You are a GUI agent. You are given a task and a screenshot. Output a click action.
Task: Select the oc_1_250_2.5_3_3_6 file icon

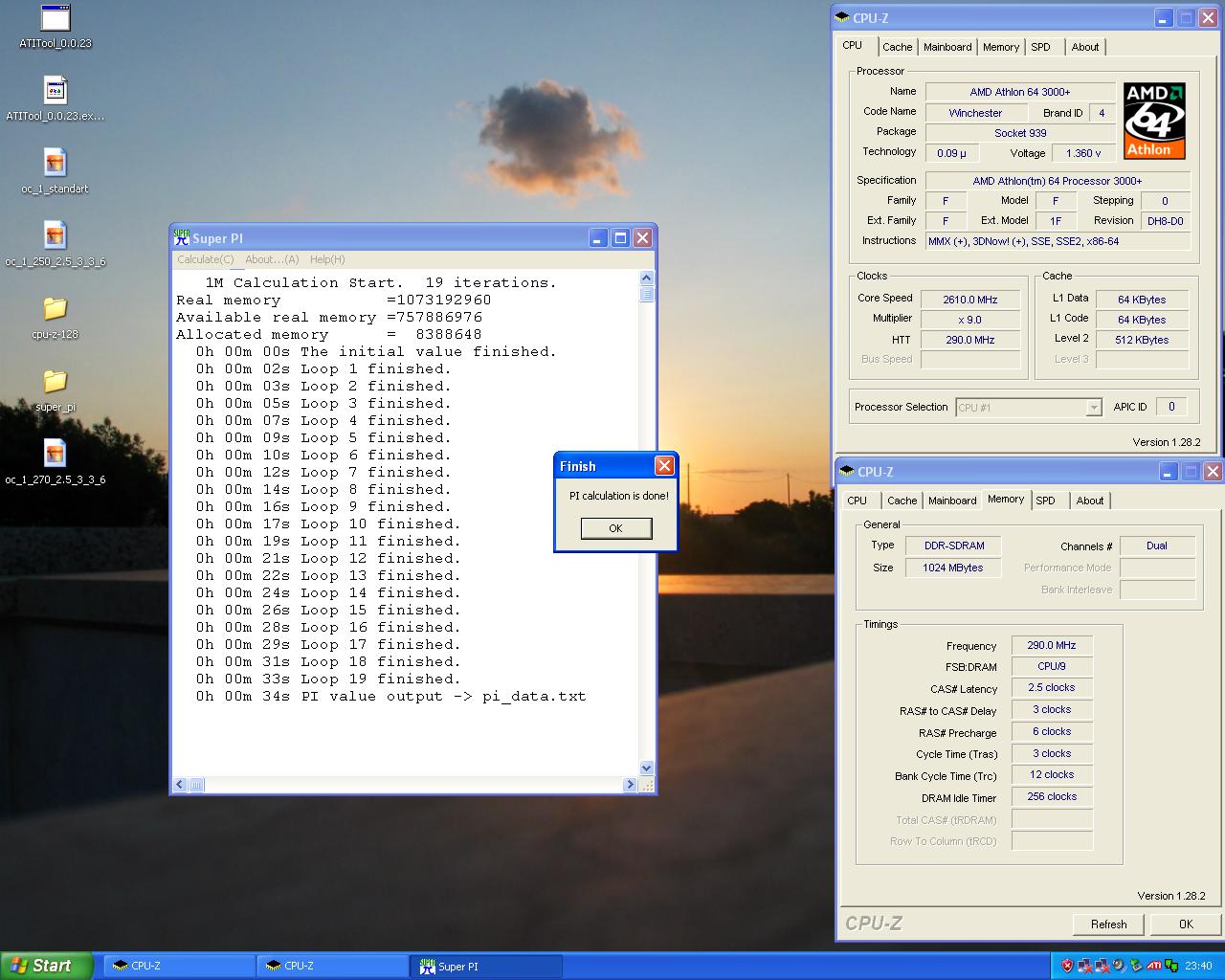[56, 235]
